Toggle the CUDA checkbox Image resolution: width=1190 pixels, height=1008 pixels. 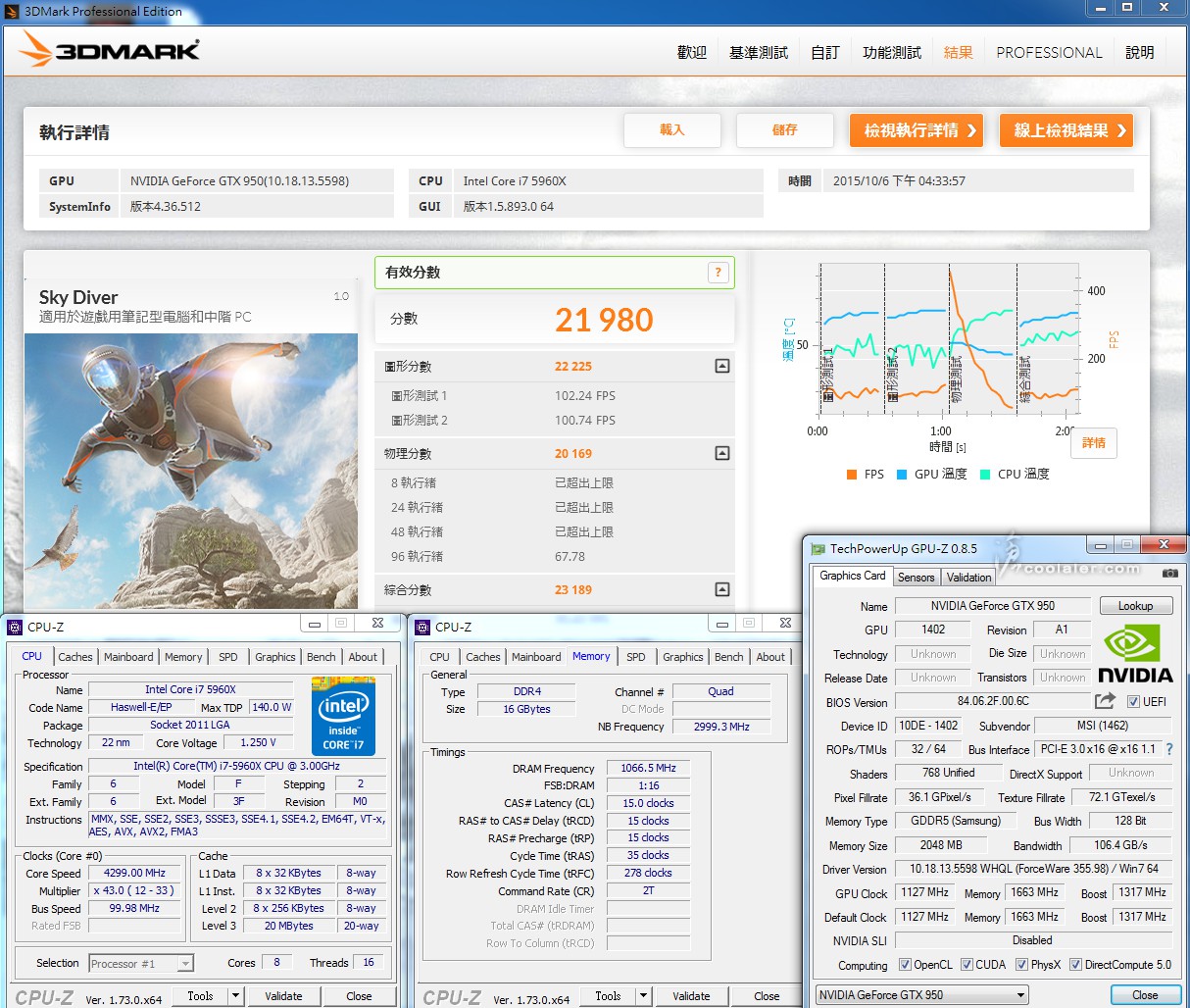point(967,965)
